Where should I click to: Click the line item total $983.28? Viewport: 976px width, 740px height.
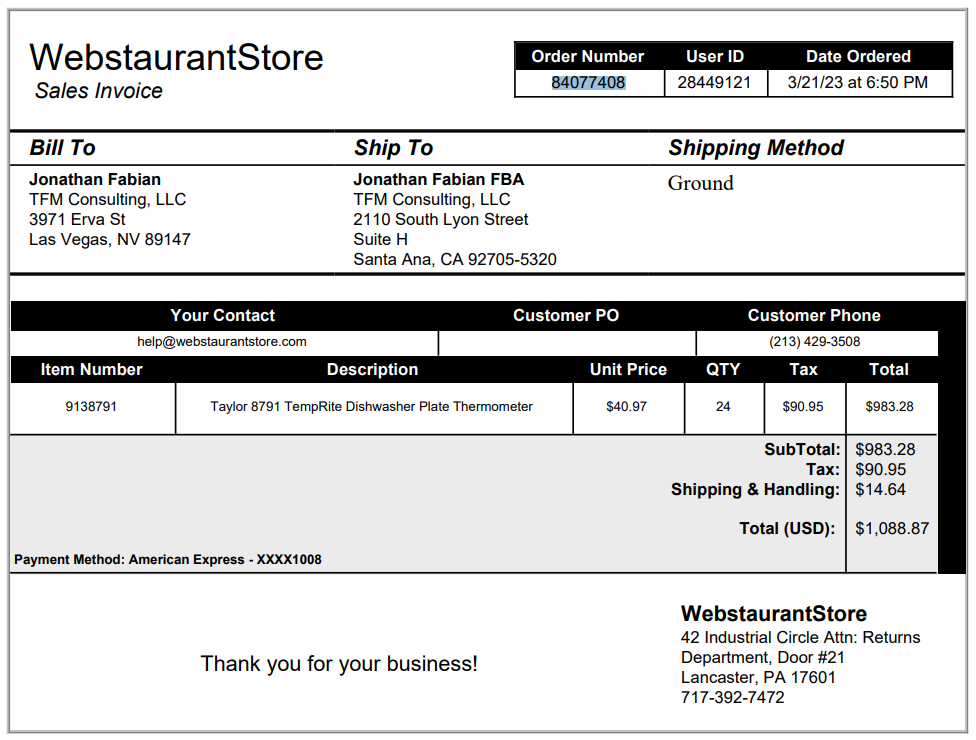point(889,406)
